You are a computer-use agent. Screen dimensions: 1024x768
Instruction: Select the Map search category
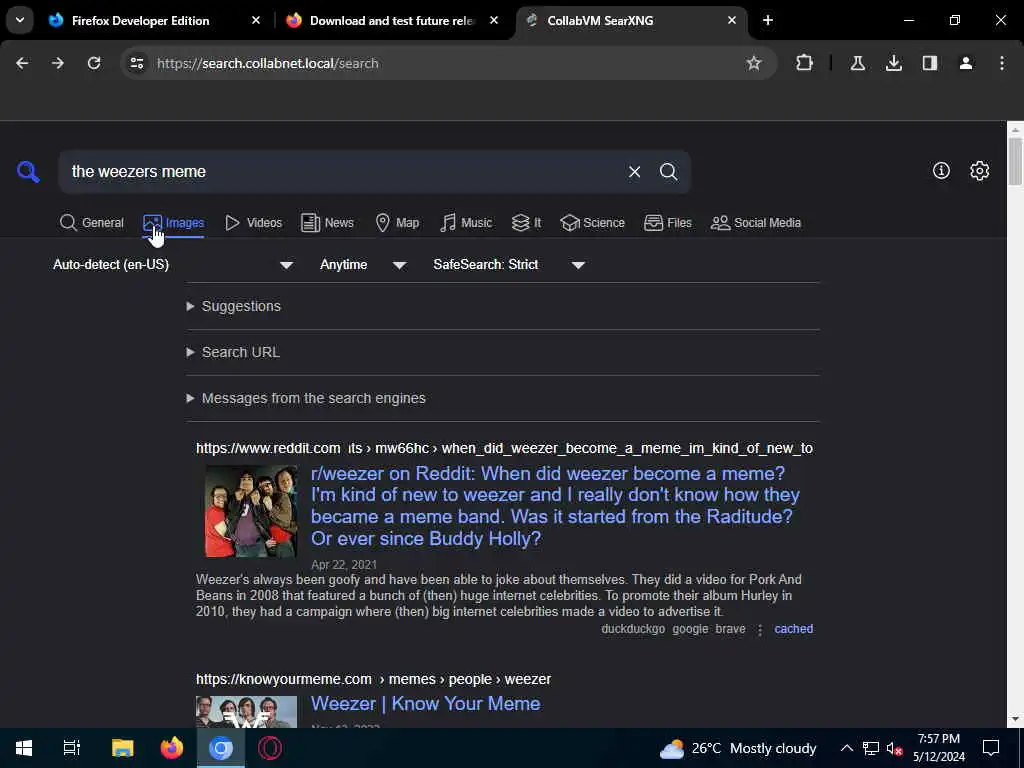[397, 223]
